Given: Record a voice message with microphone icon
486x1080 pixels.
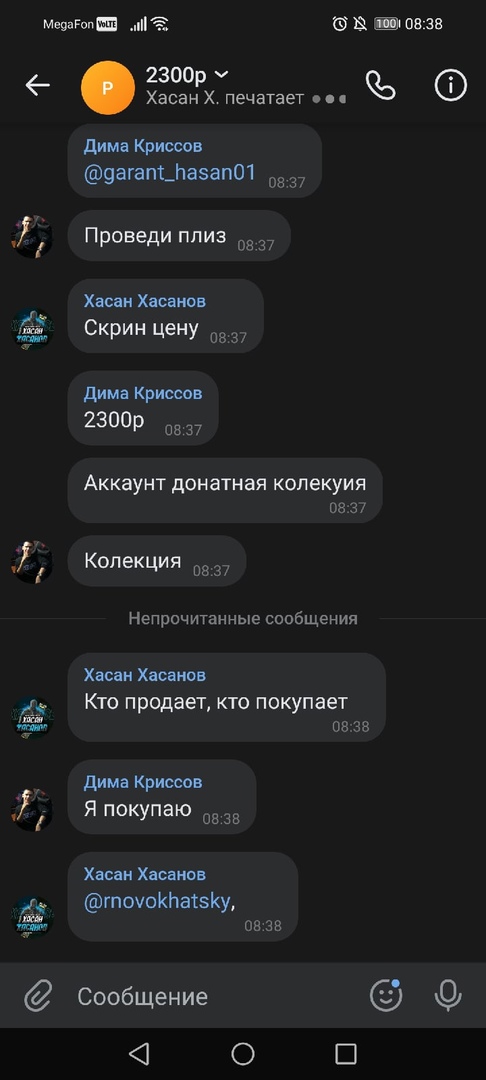Looking at the screenshot, I should pos(448,995).
